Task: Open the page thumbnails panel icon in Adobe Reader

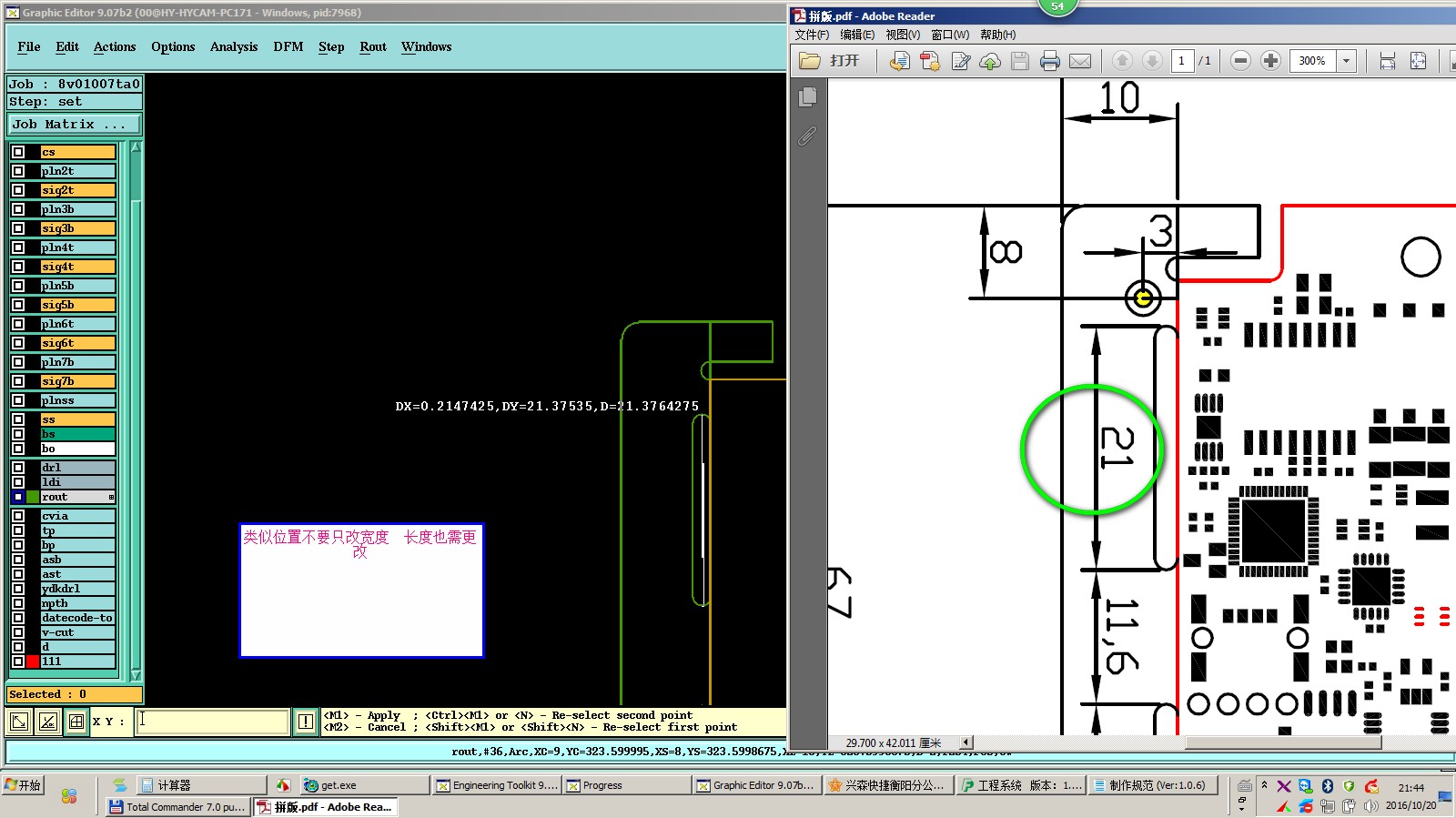Action: (807, 97)
